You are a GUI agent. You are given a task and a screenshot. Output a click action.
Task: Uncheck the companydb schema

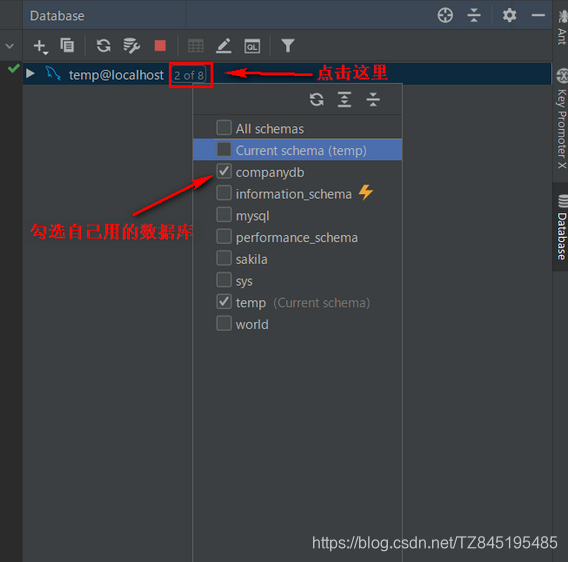(x=224, y=171)
